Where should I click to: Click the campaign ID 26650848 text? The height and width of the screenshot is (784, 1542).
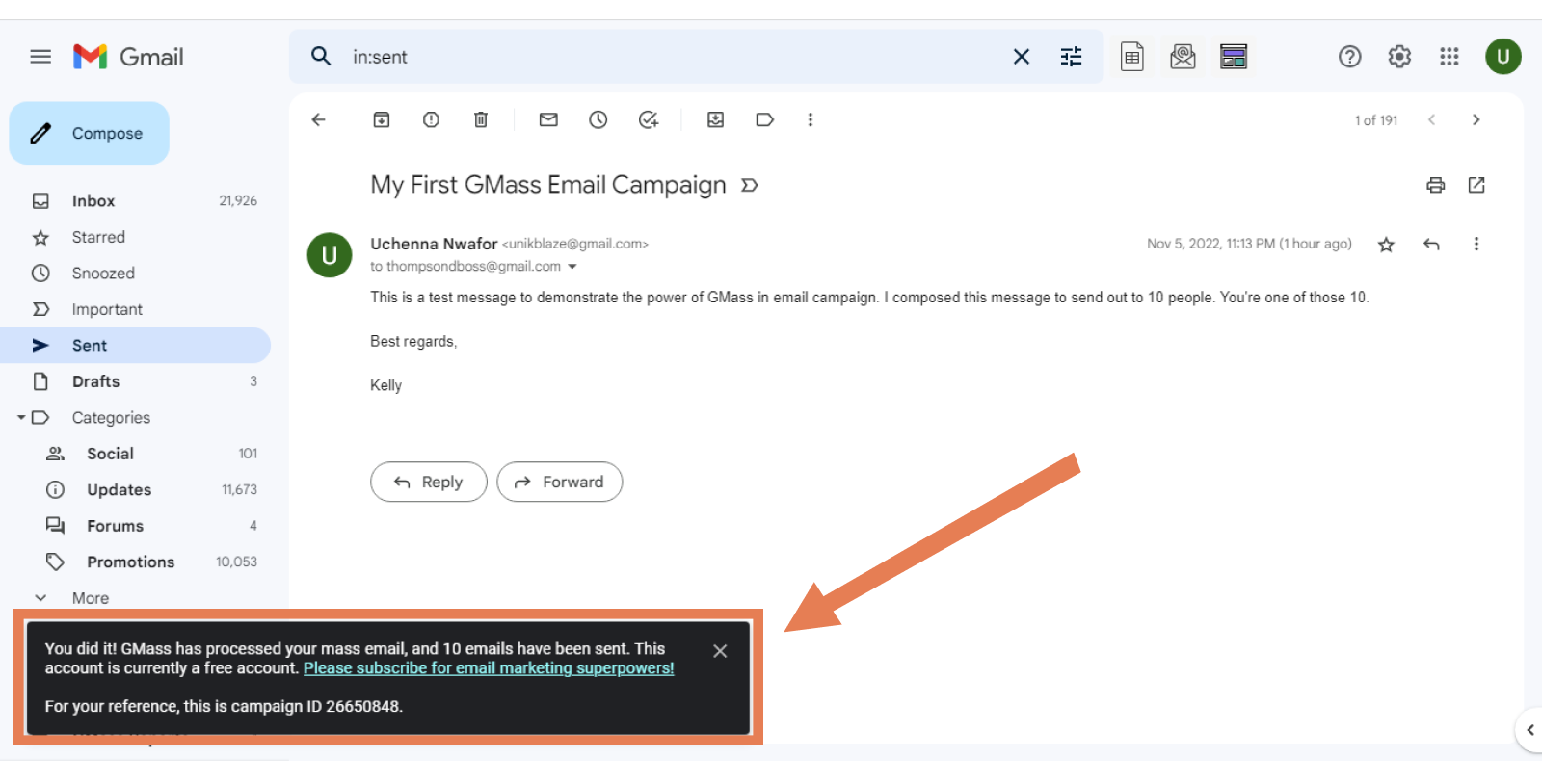coord(316,706)
